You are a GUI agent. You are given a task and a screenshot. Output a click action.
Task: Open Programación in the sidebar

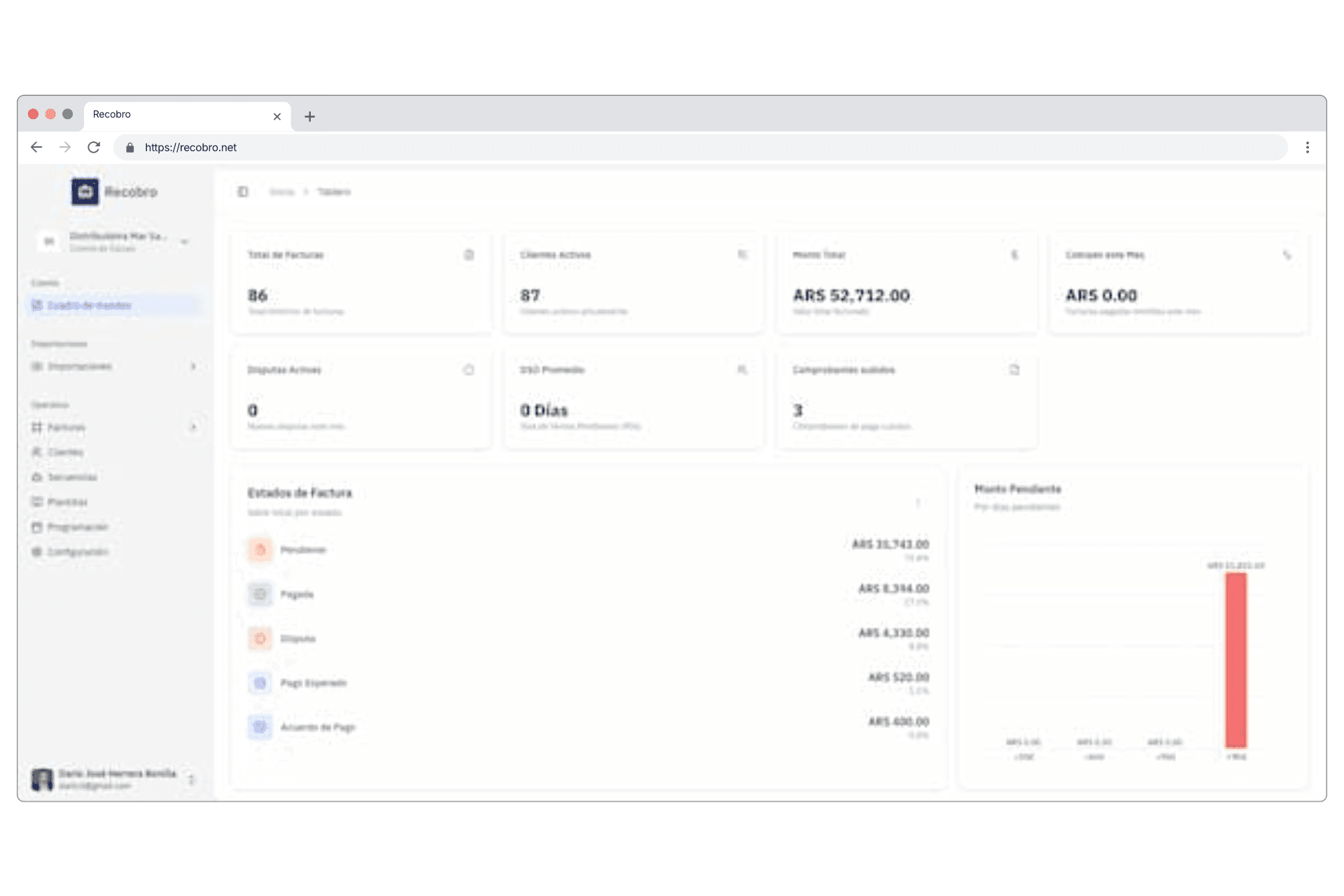pyautogui.click(x=77, y=526)
